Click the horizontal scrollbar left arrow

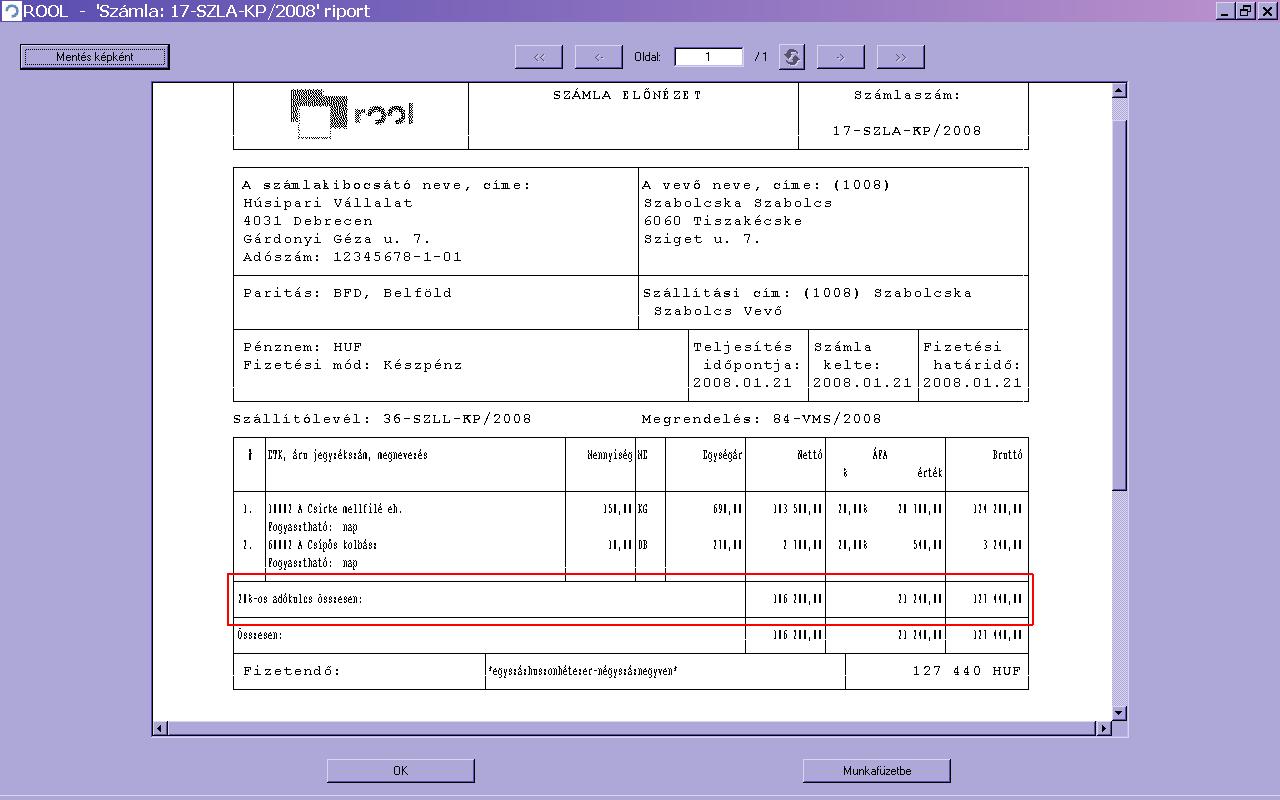[x=160, y=728]
